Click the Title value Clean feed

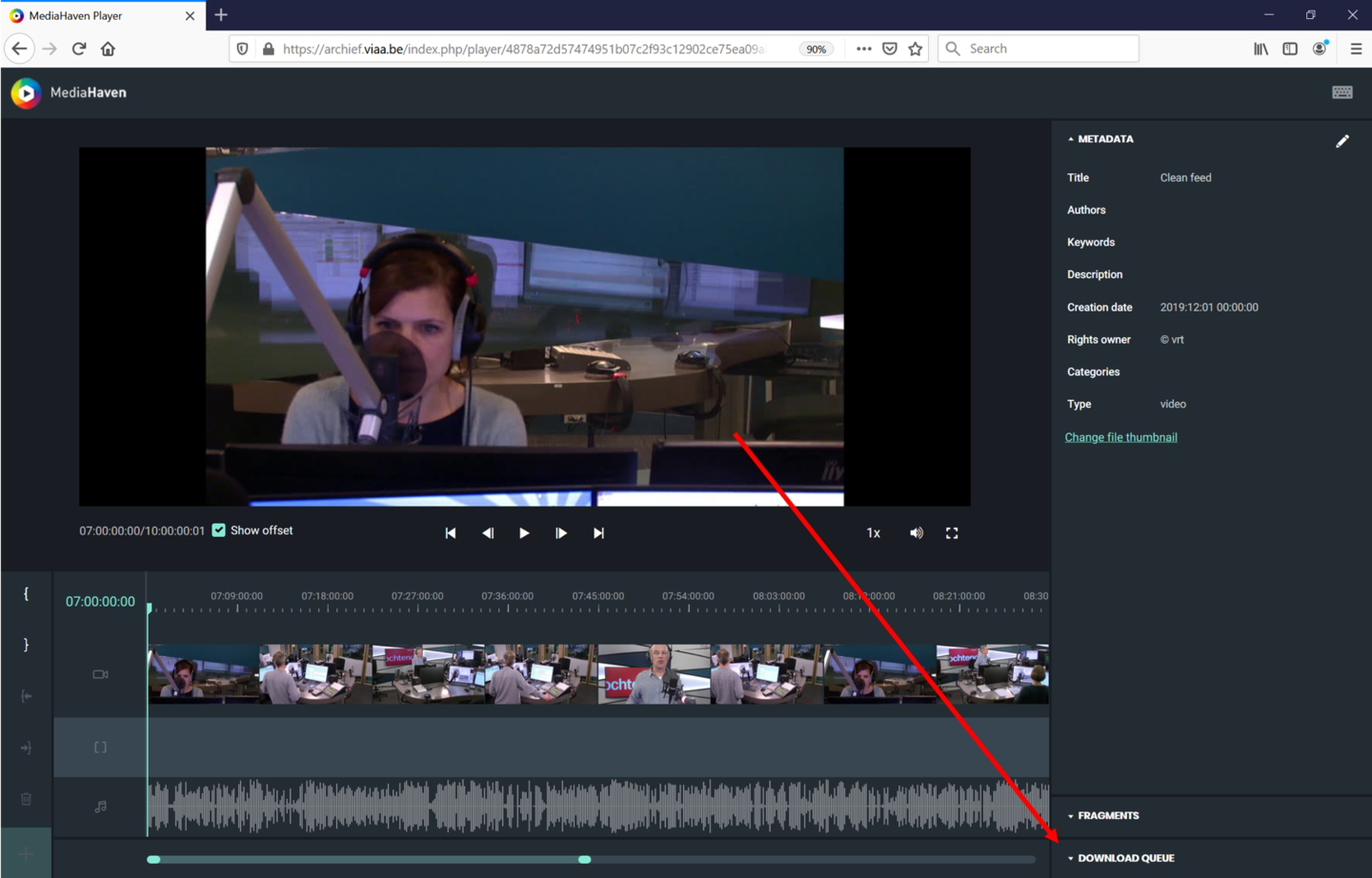click(1185, 178)
